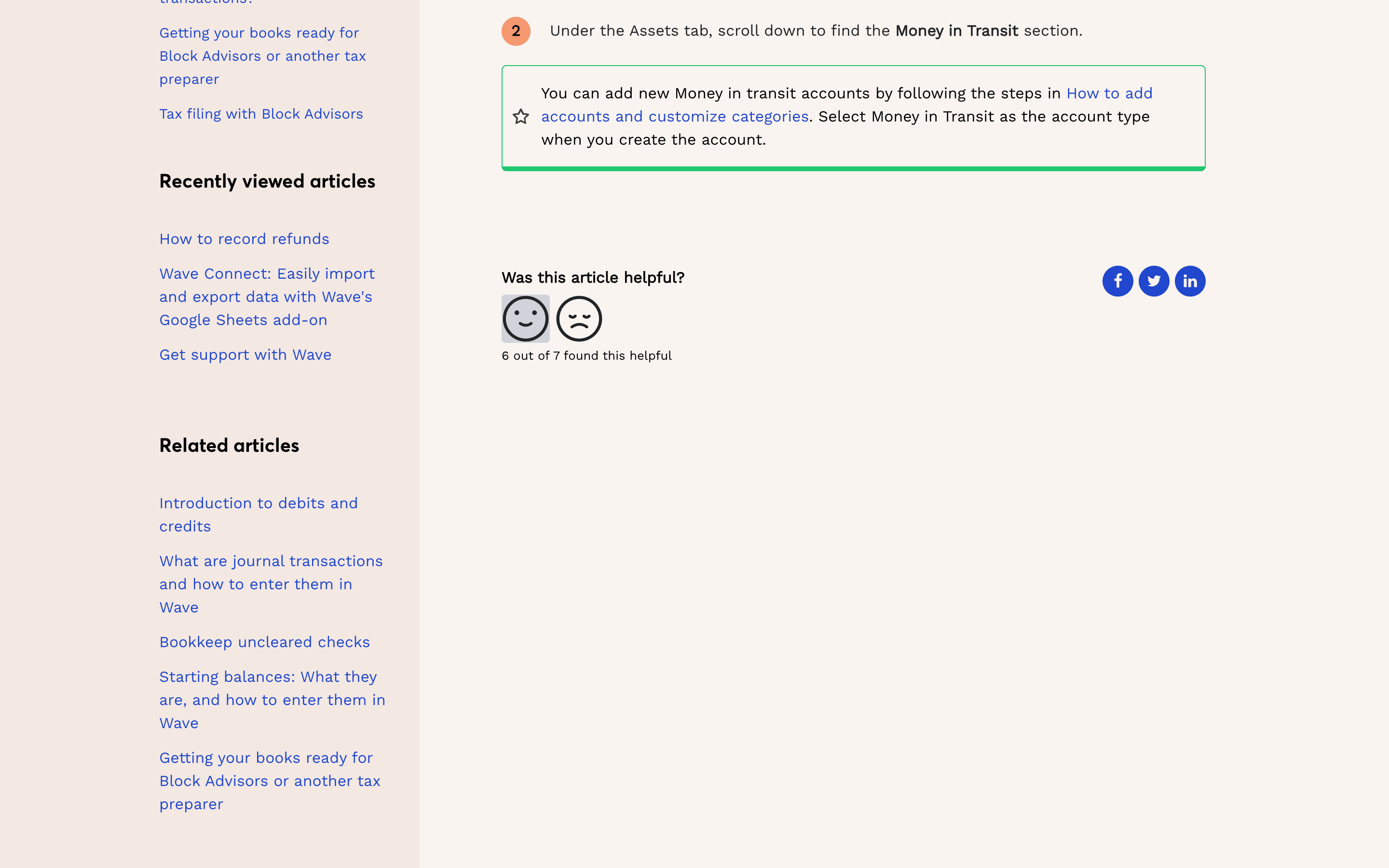Image resolution: width=1389 pixels, height=868 pixels.
Task: Click the star icon in green note box
Action: point(520,117)
